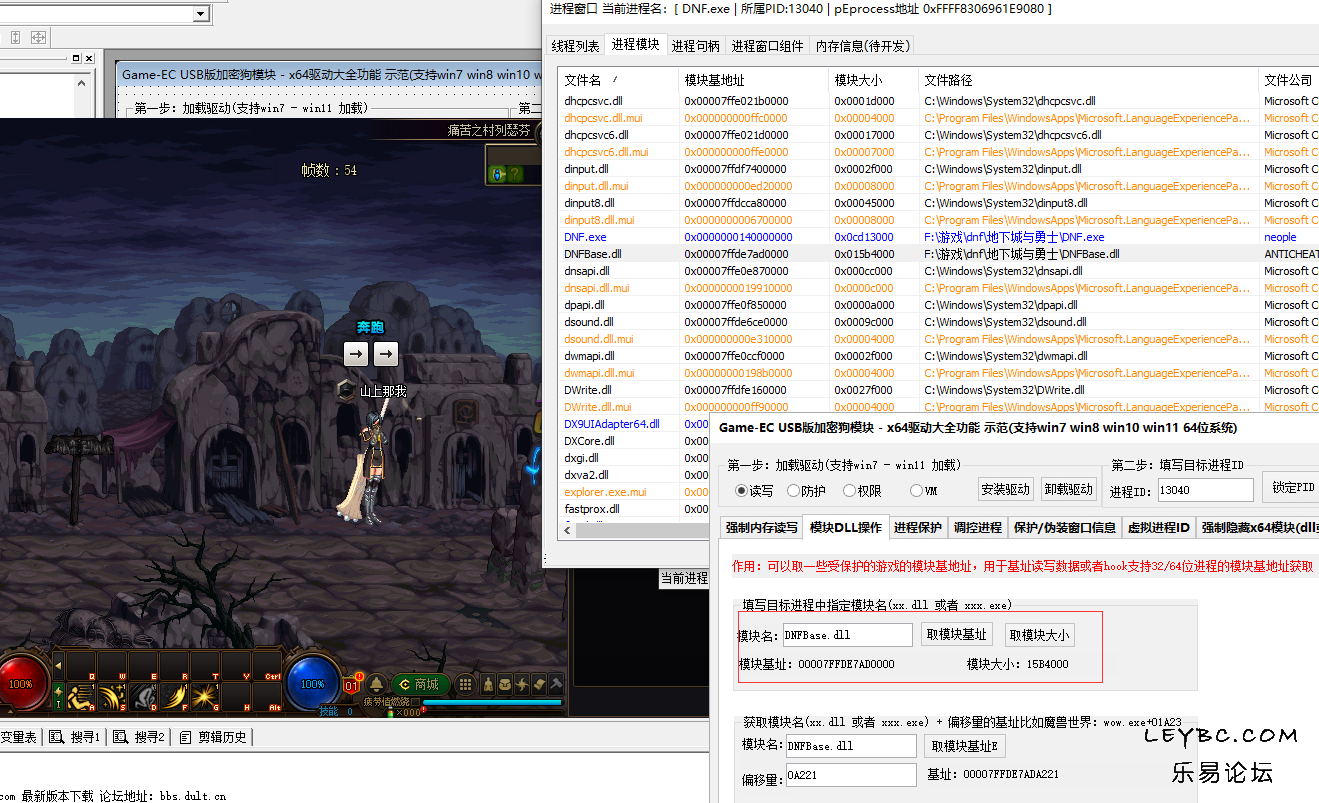Click the second run arrow key icon

(386, 353)
